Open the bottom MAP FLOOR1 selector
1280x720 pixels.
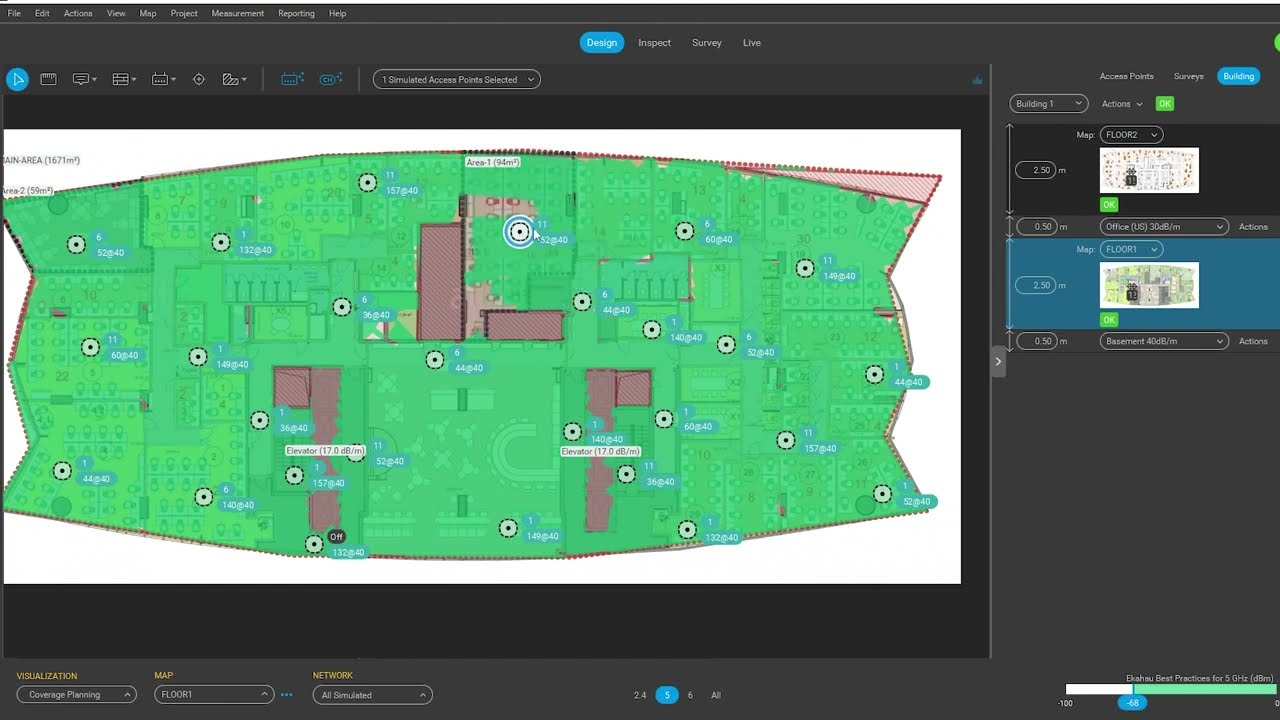pos(214,695)
